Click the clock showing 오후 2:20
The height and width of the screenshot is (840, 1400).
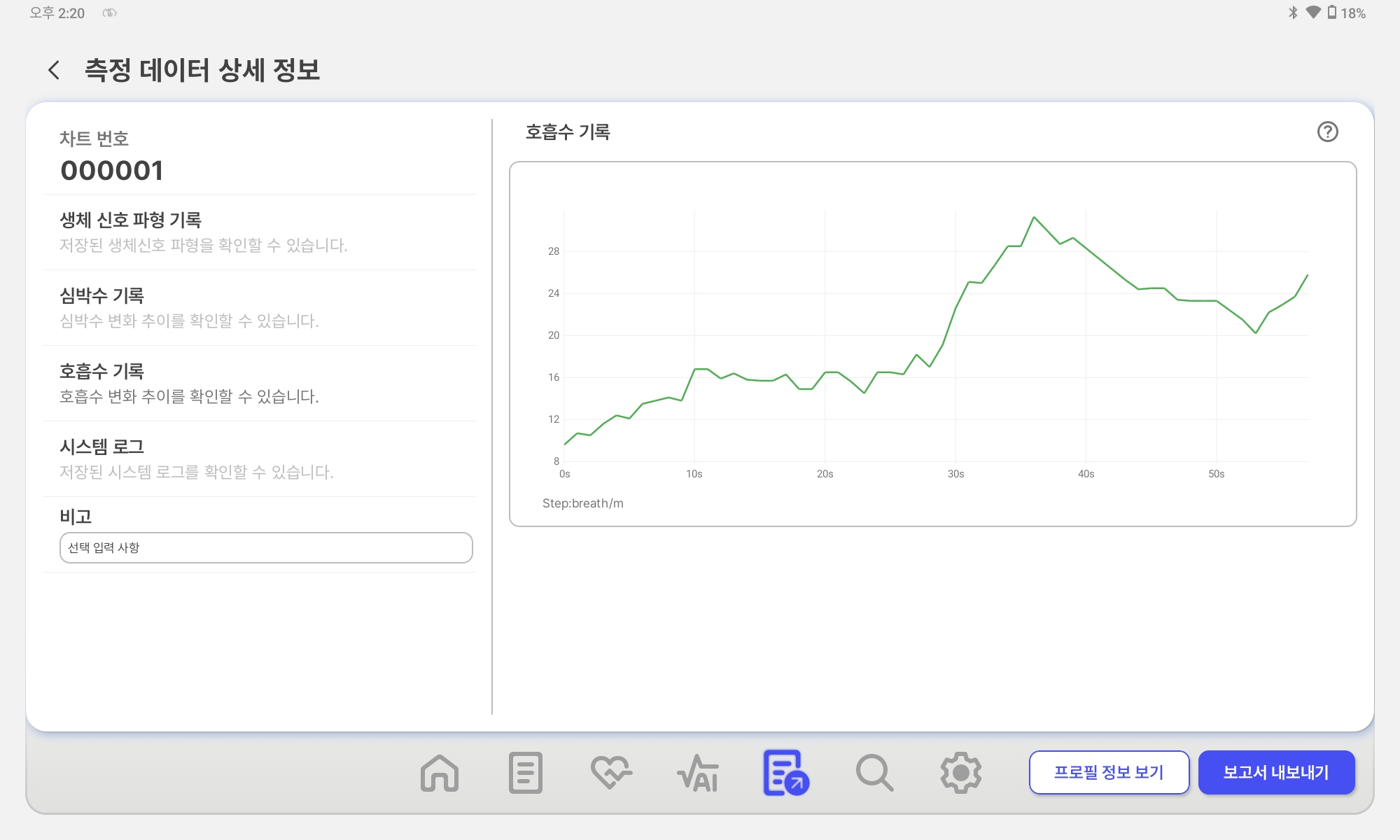57,13
